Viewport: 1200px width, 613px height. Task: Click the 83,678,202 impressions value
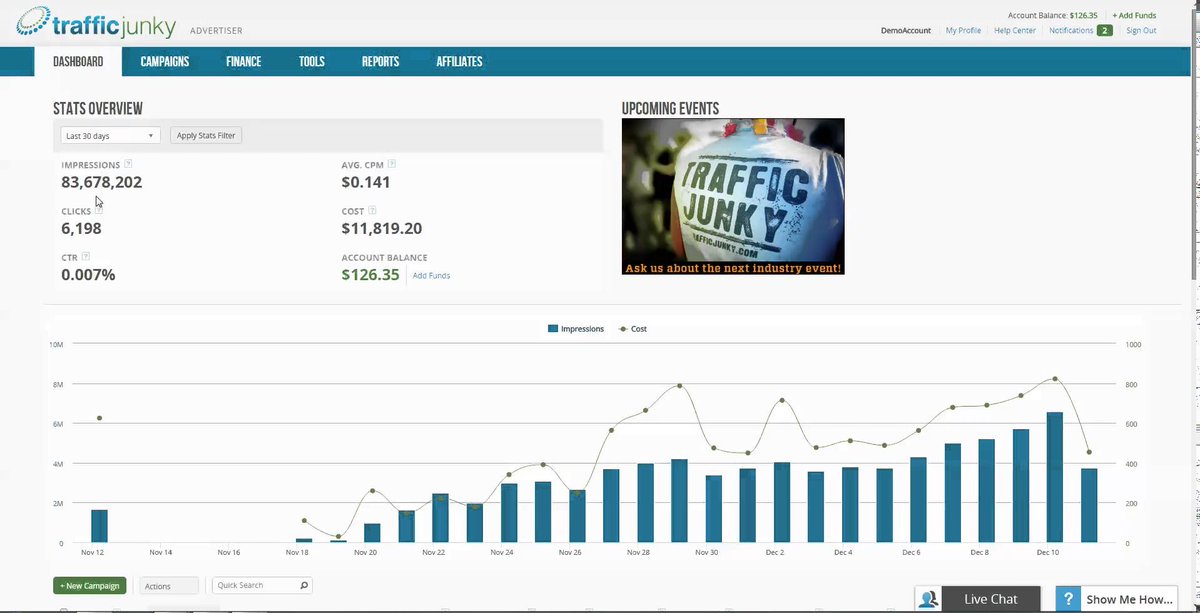point(102,182)
